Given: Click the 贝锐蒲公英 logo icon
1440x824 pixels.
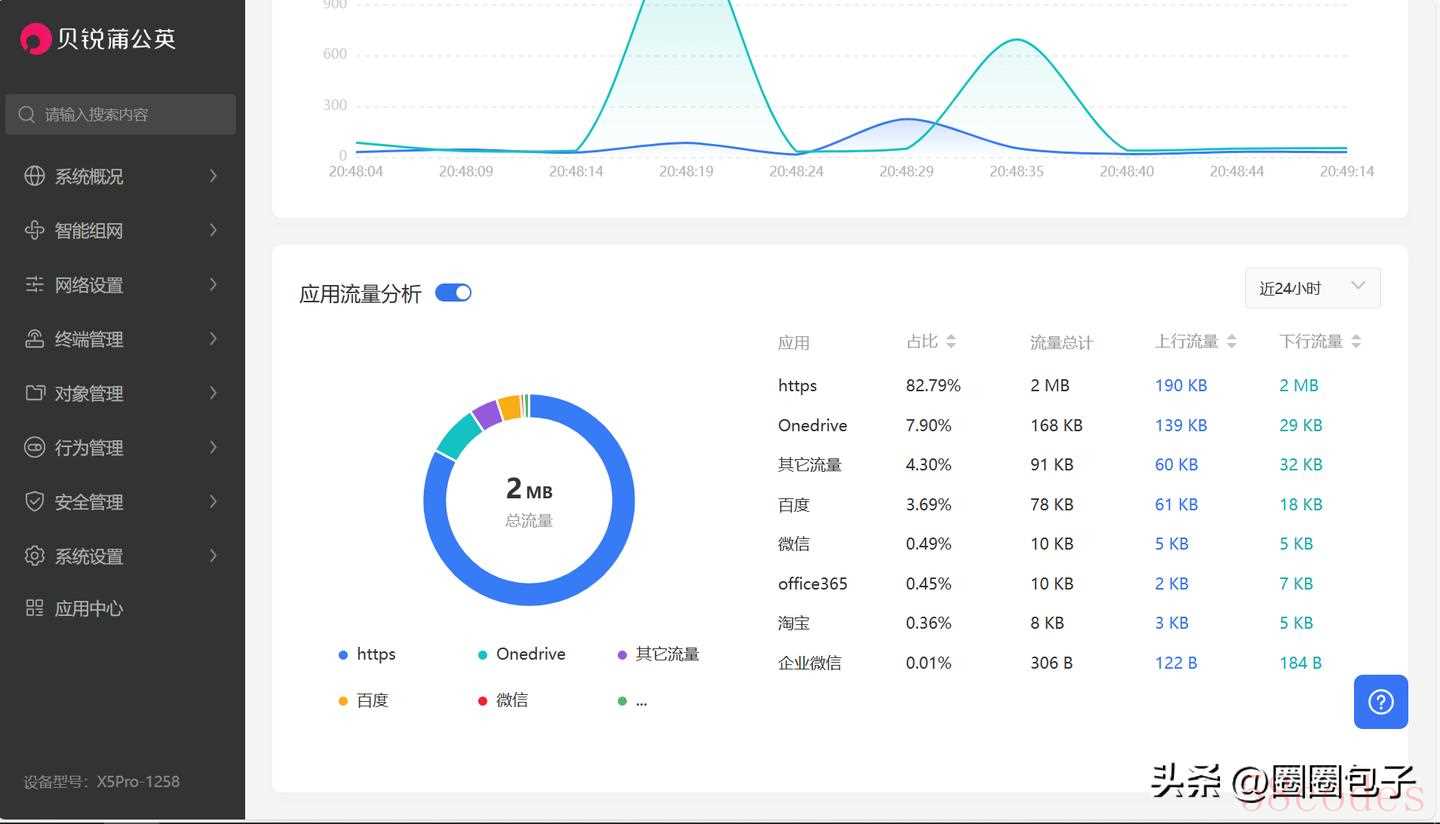Looking at the screenshot, I should (35, 38).
